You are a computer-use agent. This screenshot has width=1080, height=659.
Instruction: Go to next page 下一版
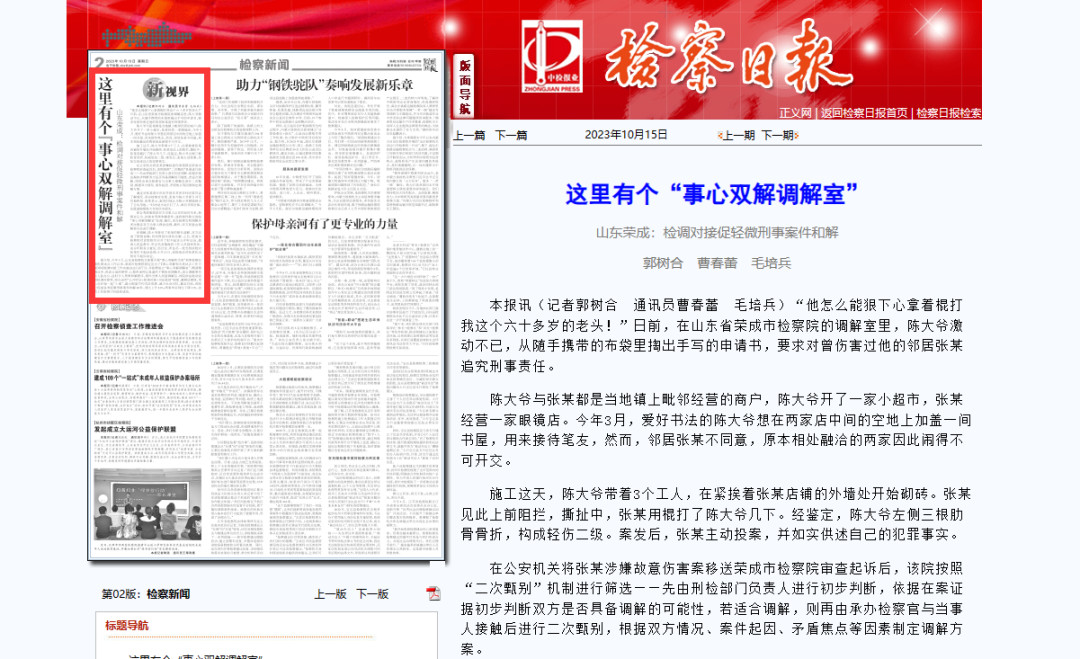(x=372, y=594)
